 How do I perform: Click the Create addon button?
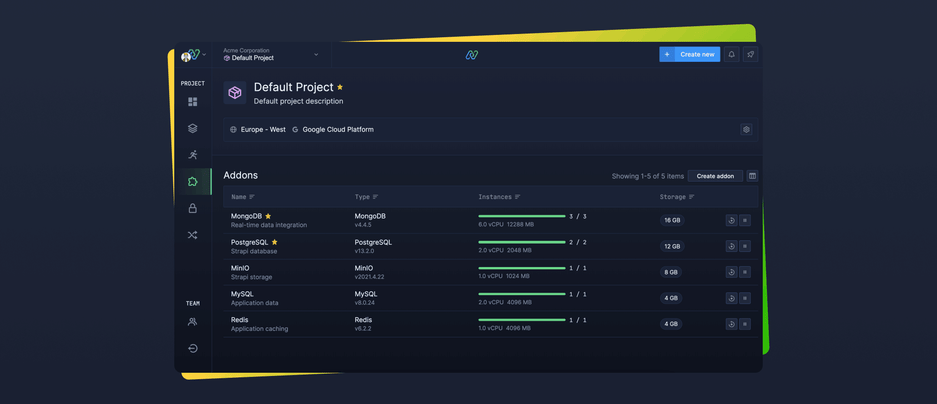[x=715, y=176]
